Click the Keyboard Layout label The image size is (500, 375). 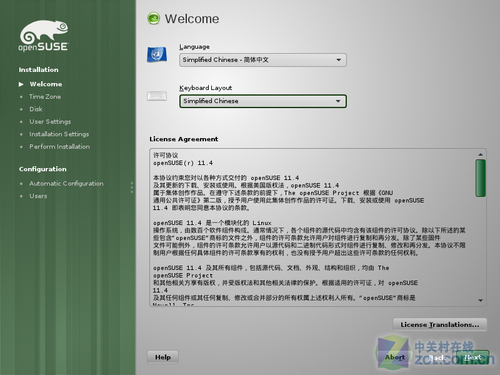pos(206,88)
